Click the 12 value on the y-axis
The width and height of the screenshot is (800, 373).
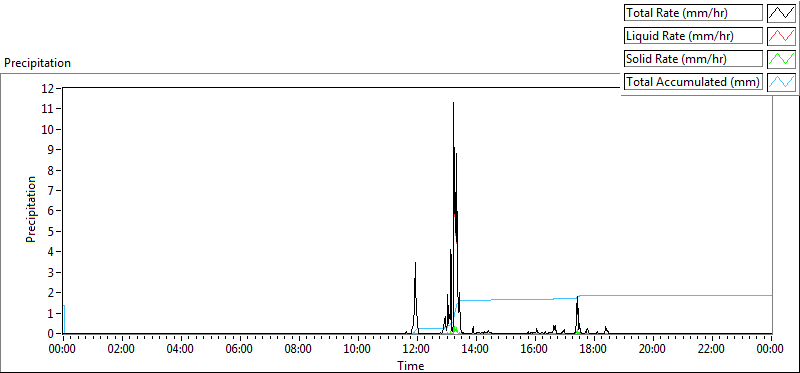pos(48,88)
